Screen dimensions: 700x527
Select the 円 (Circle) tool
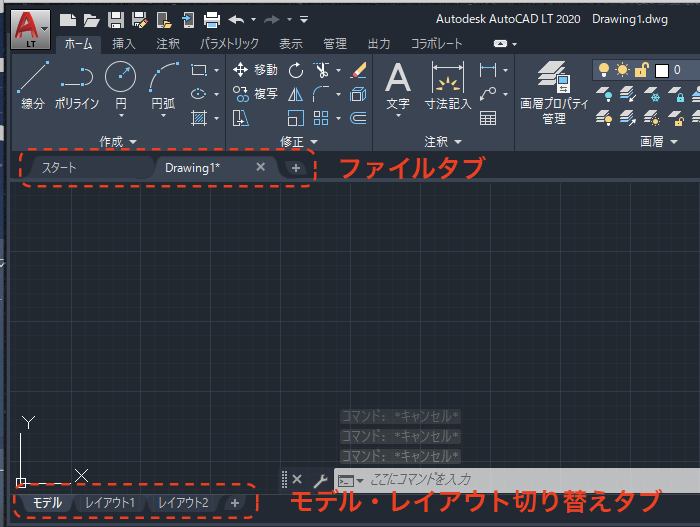121,85
